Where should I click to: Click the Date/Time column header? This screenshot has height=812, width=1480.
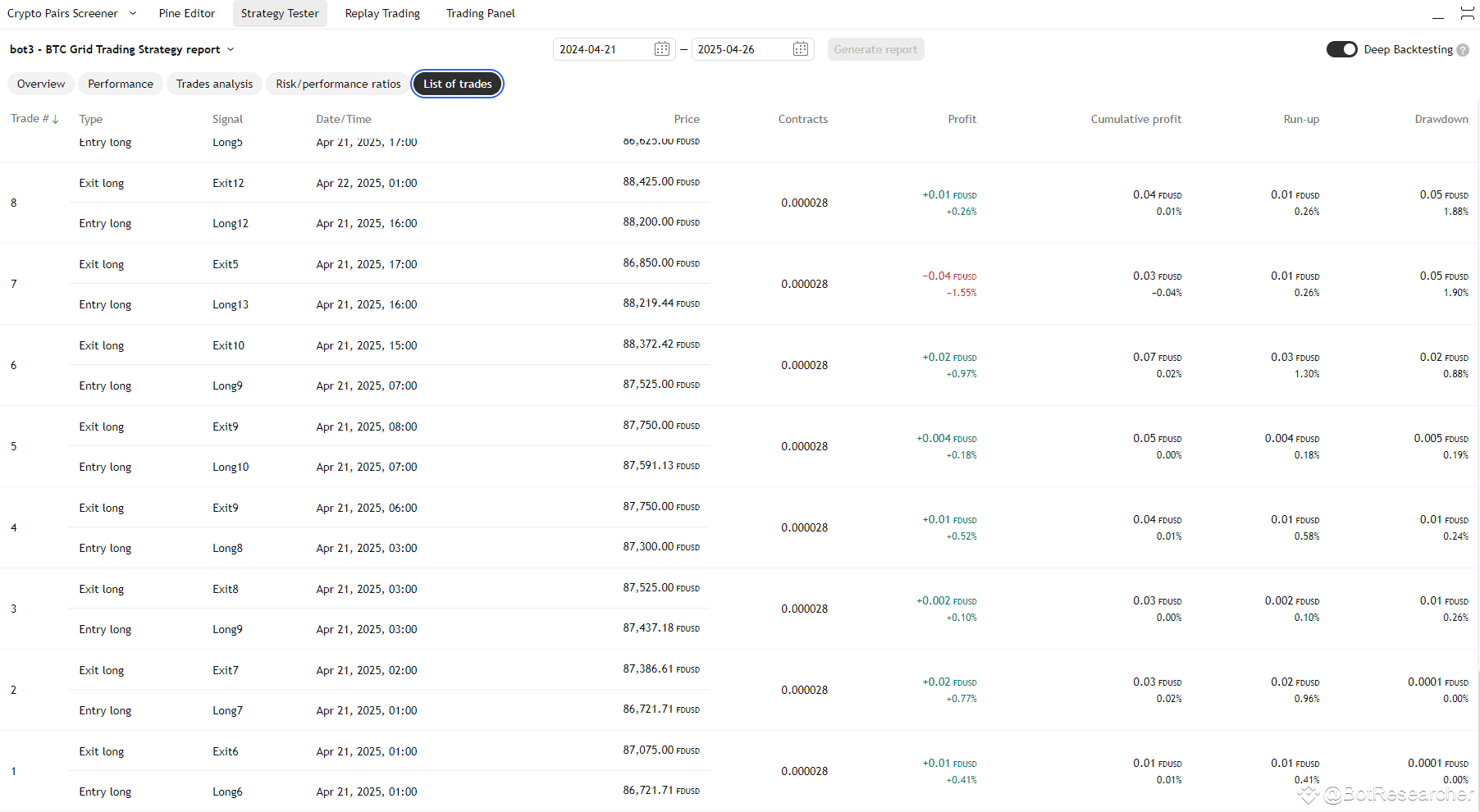click(344, 119)
